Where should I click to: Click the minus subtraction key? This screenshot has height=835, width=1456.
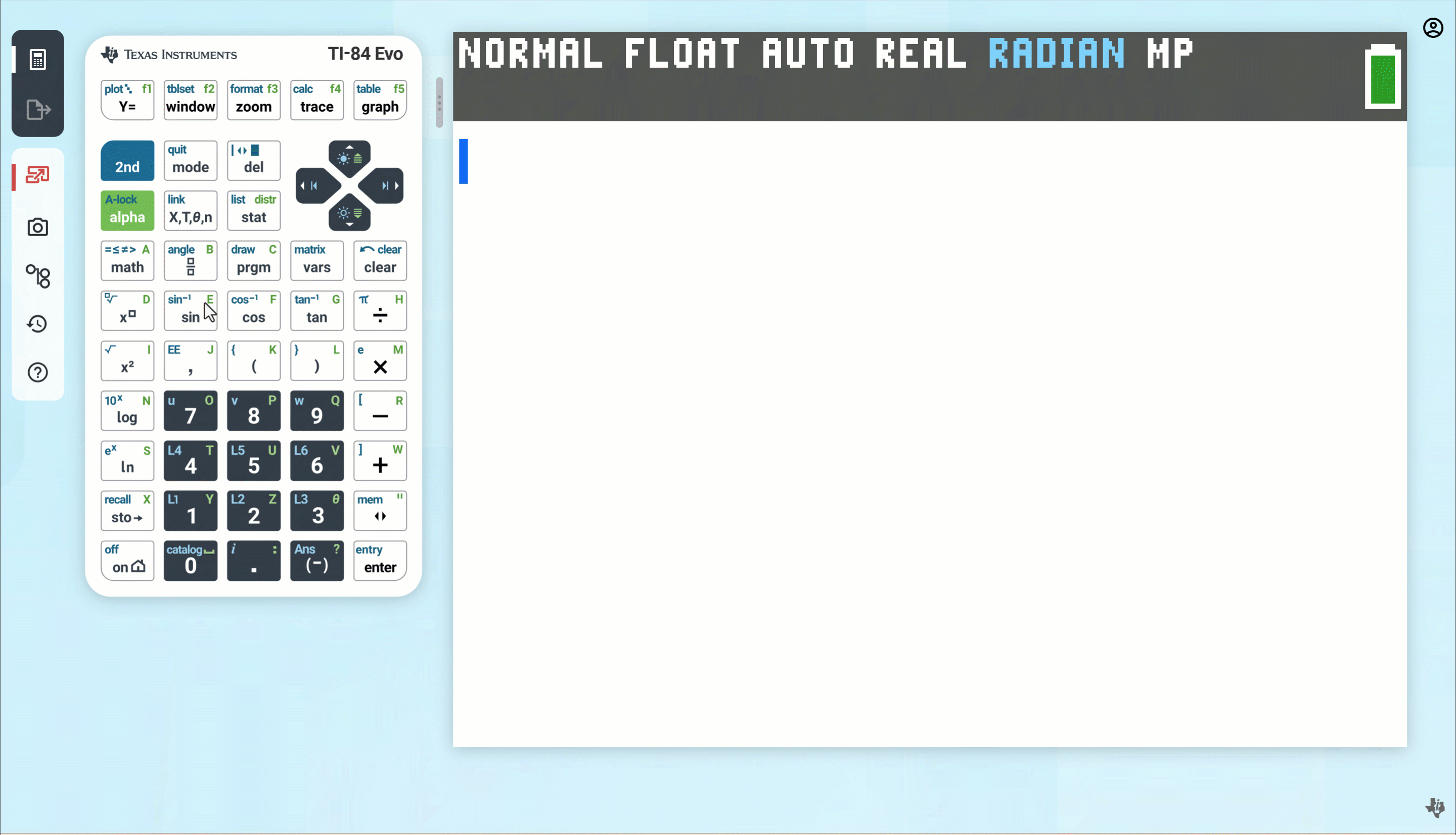pyautogui.click(x=380, y=410)
